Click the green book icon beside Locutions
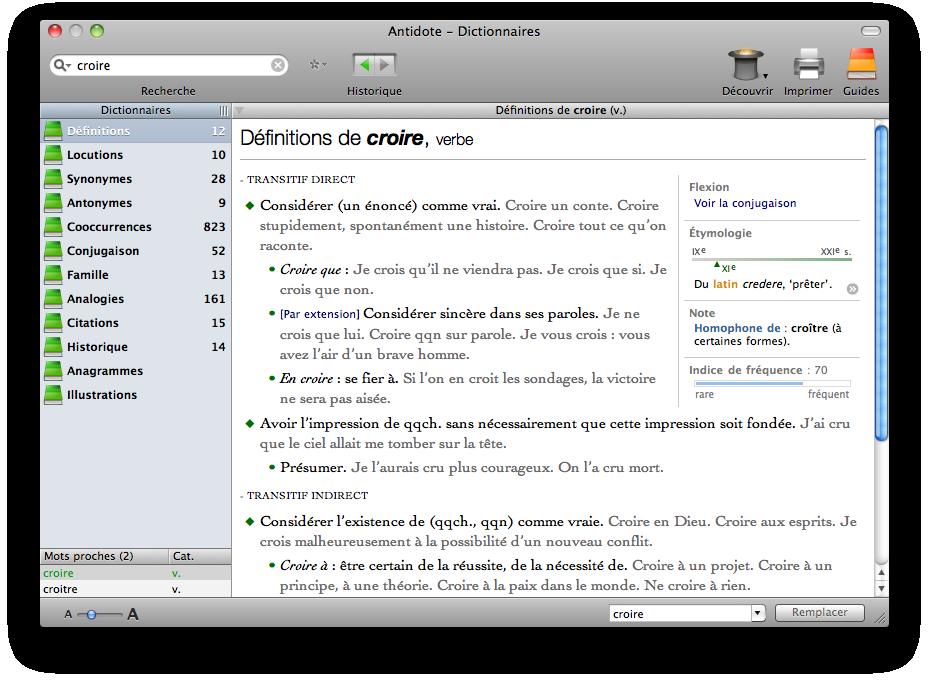Viewport: 929px width, 687px height. tap(53, 155)
